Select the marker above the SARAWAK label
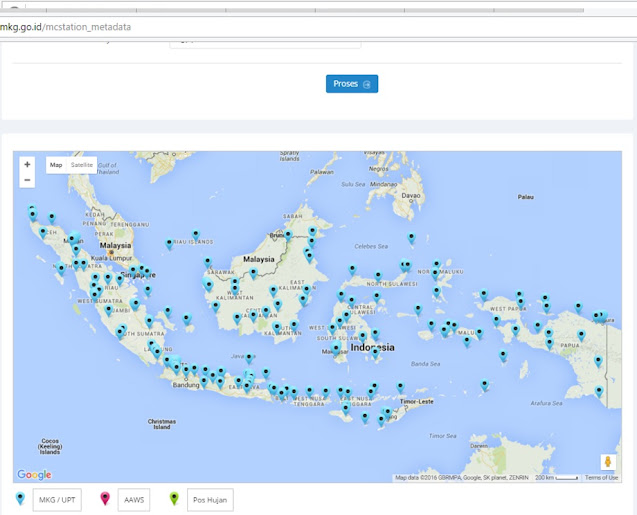The image size is (637, 515). pyautogui.click(x=208, y=262)
